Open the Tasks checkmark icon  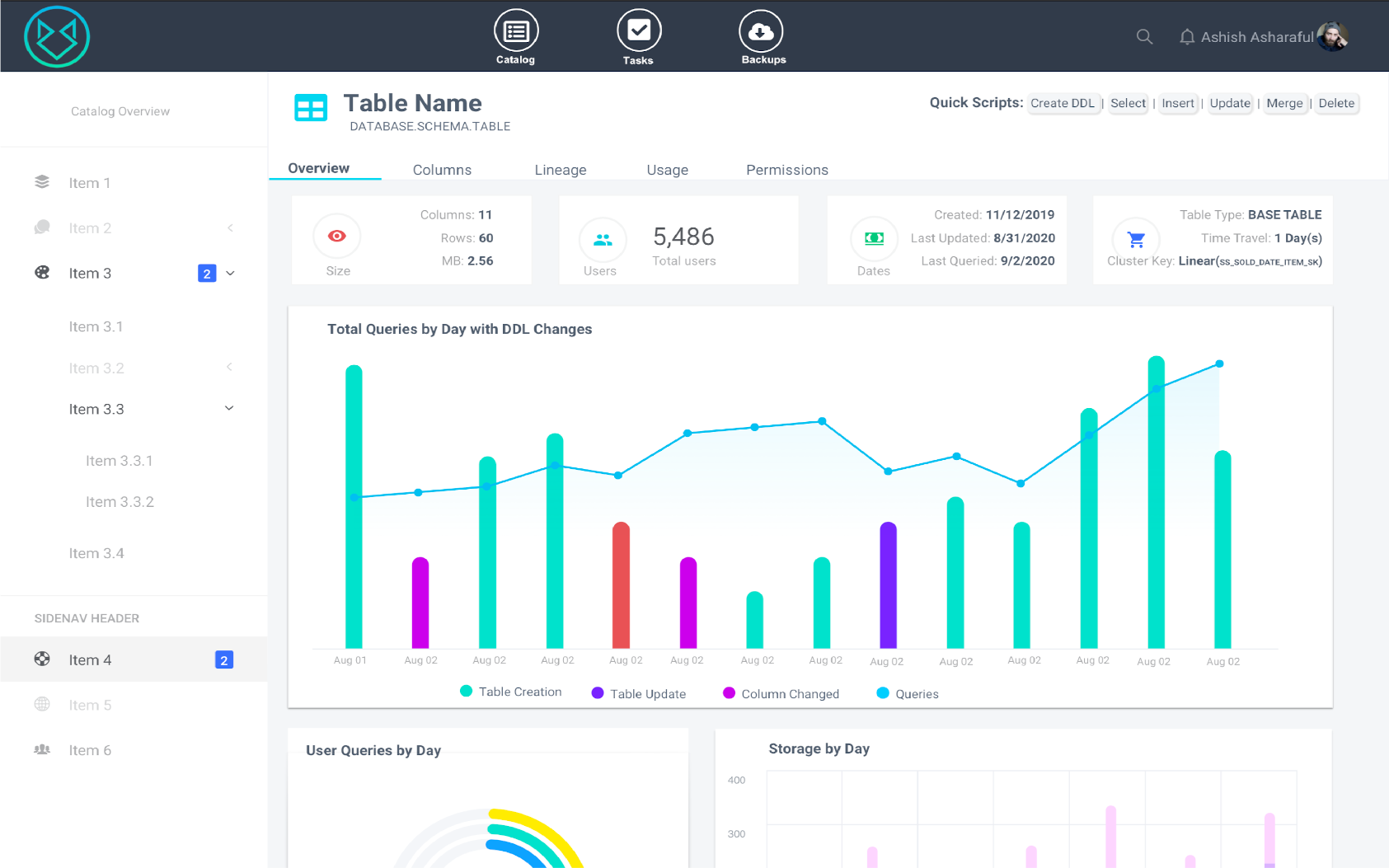point(639,30)
